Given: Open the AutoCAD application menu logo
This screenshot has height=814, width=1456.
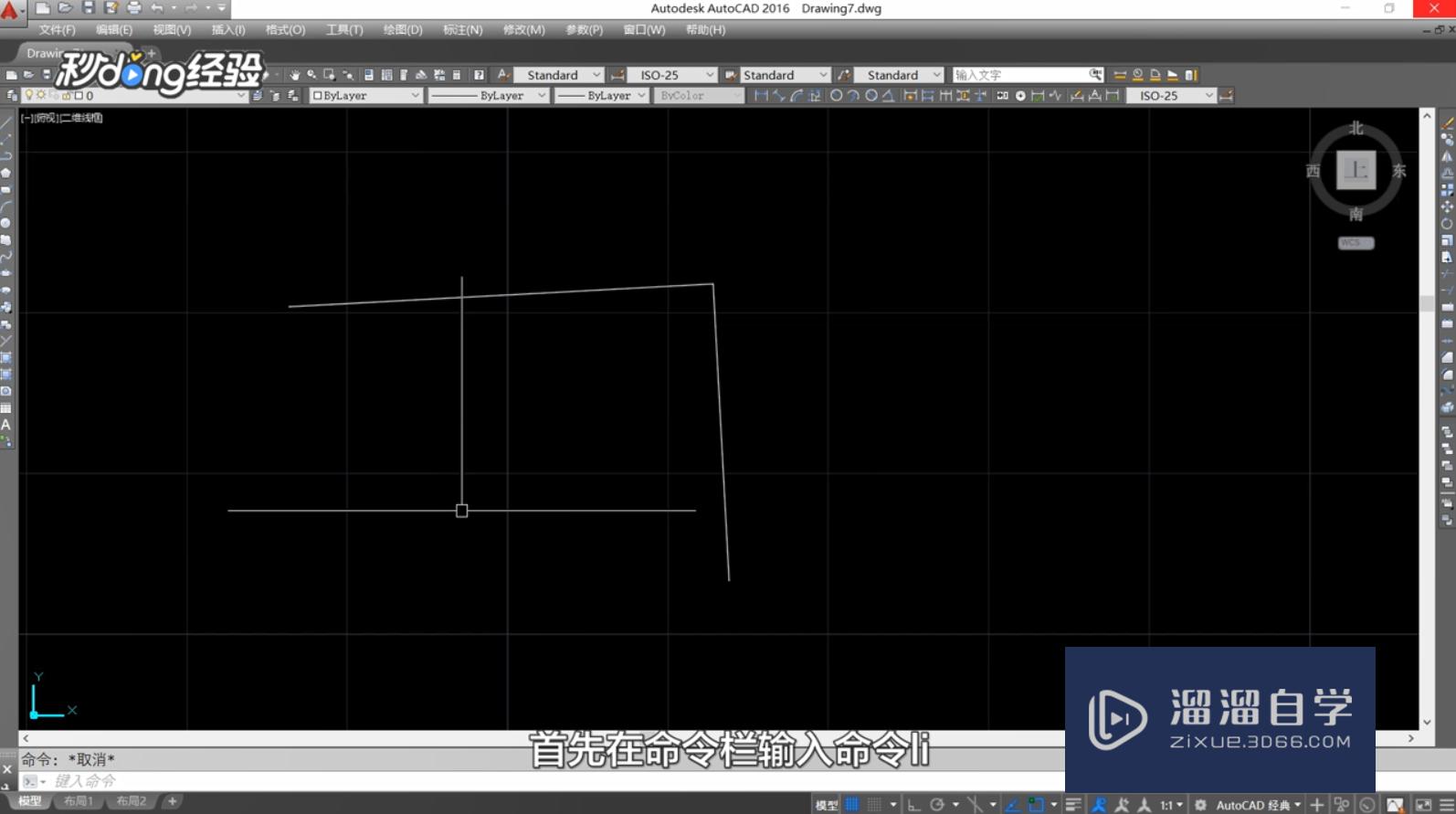Looking at the screenshot, I should pyautogui.click(x=10, y=10).
